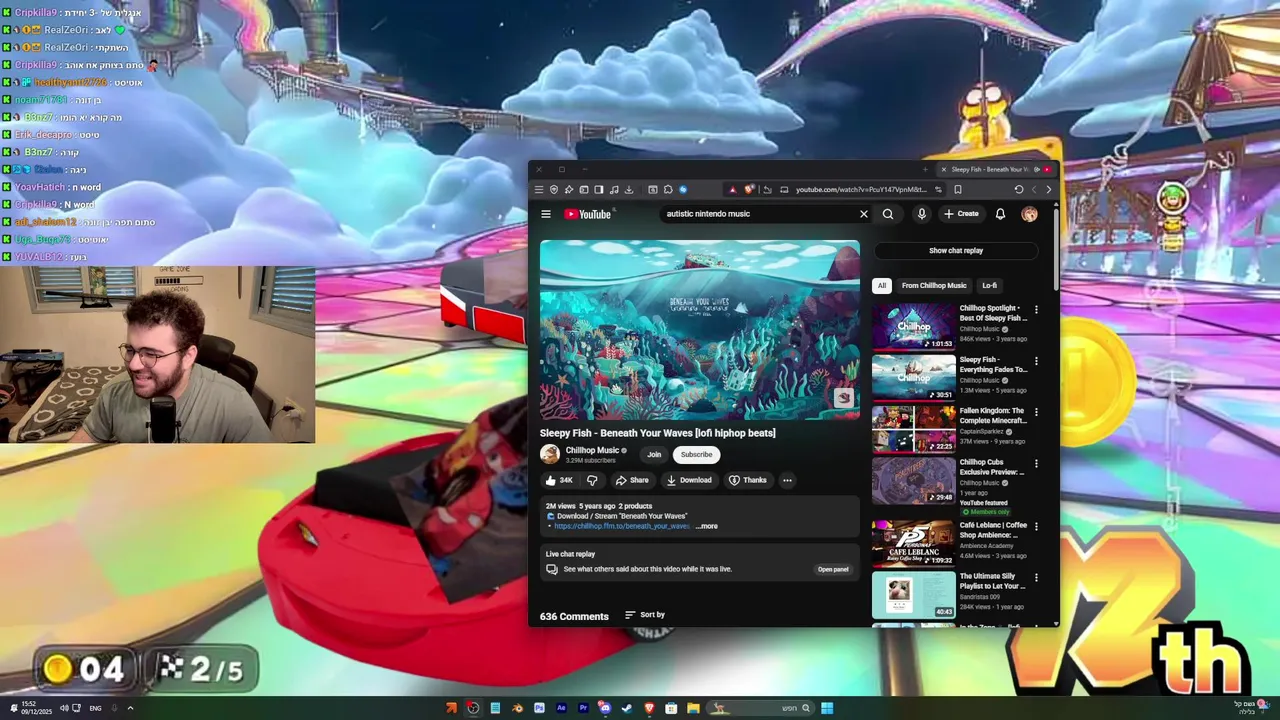The width and height of the screenshot is (1280, 720).
Task: Click the browser sidebar menu icon
Action: tap(539, 189)
